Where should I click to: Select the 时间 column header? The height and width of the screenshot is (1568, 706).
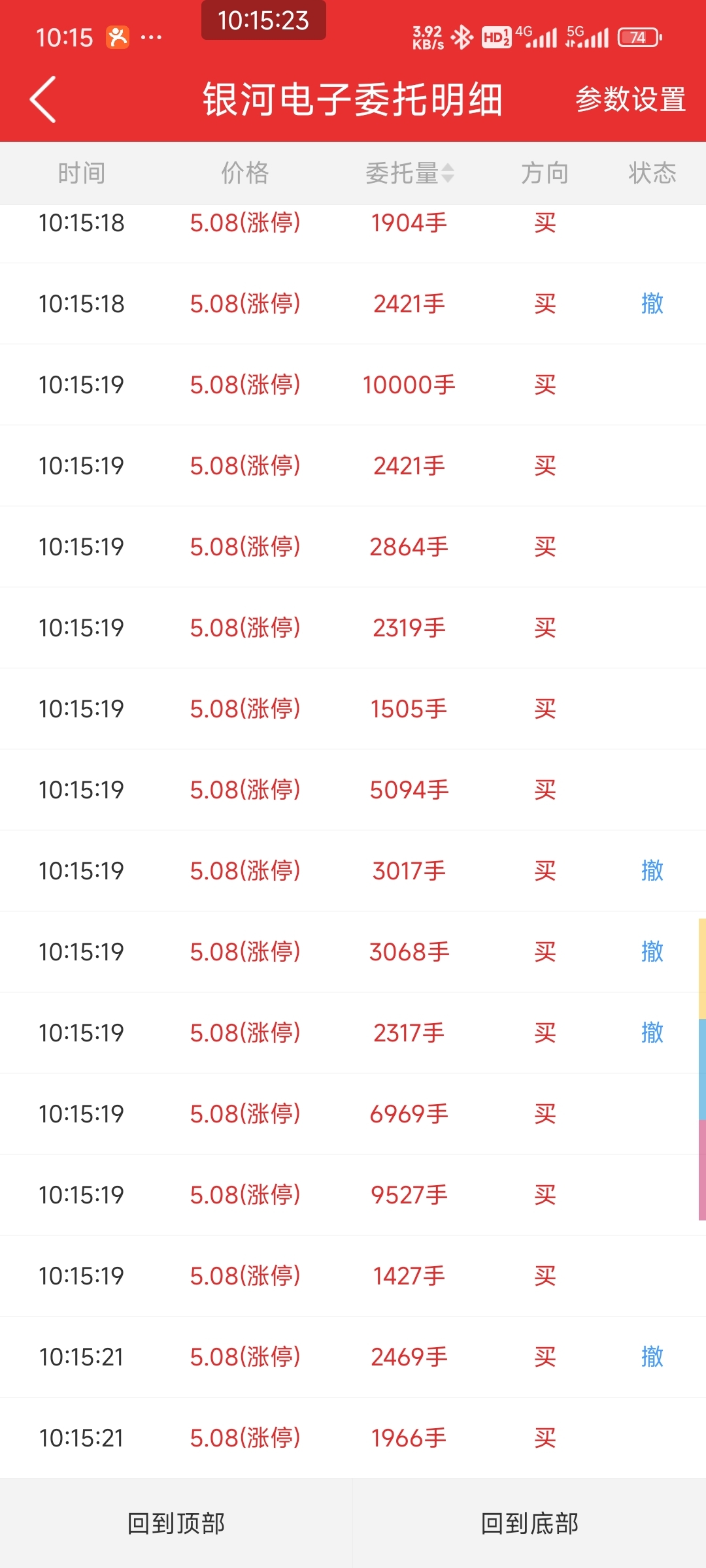tap(82, 173)
